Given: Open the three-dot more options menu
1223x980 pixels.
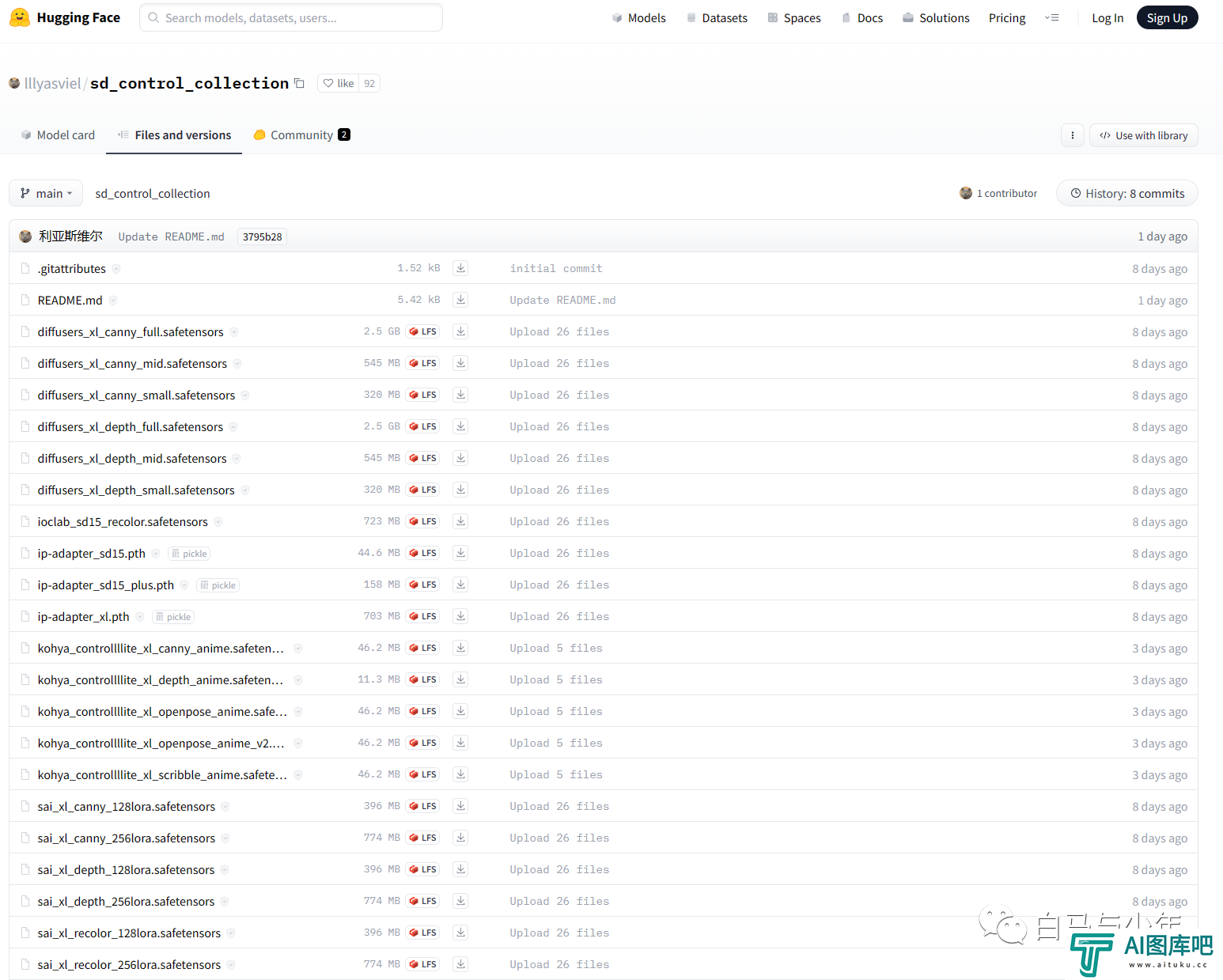Looking at the screenshot, I should pyautogui.click(x=1072, y=135).
